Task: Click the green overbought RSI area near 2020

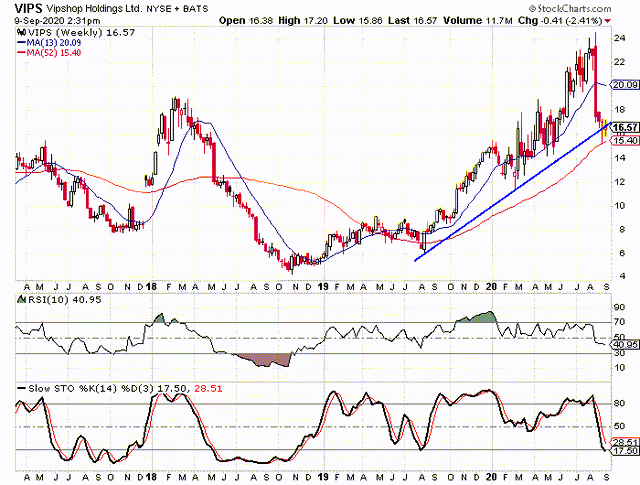Action: click(478, 318)
